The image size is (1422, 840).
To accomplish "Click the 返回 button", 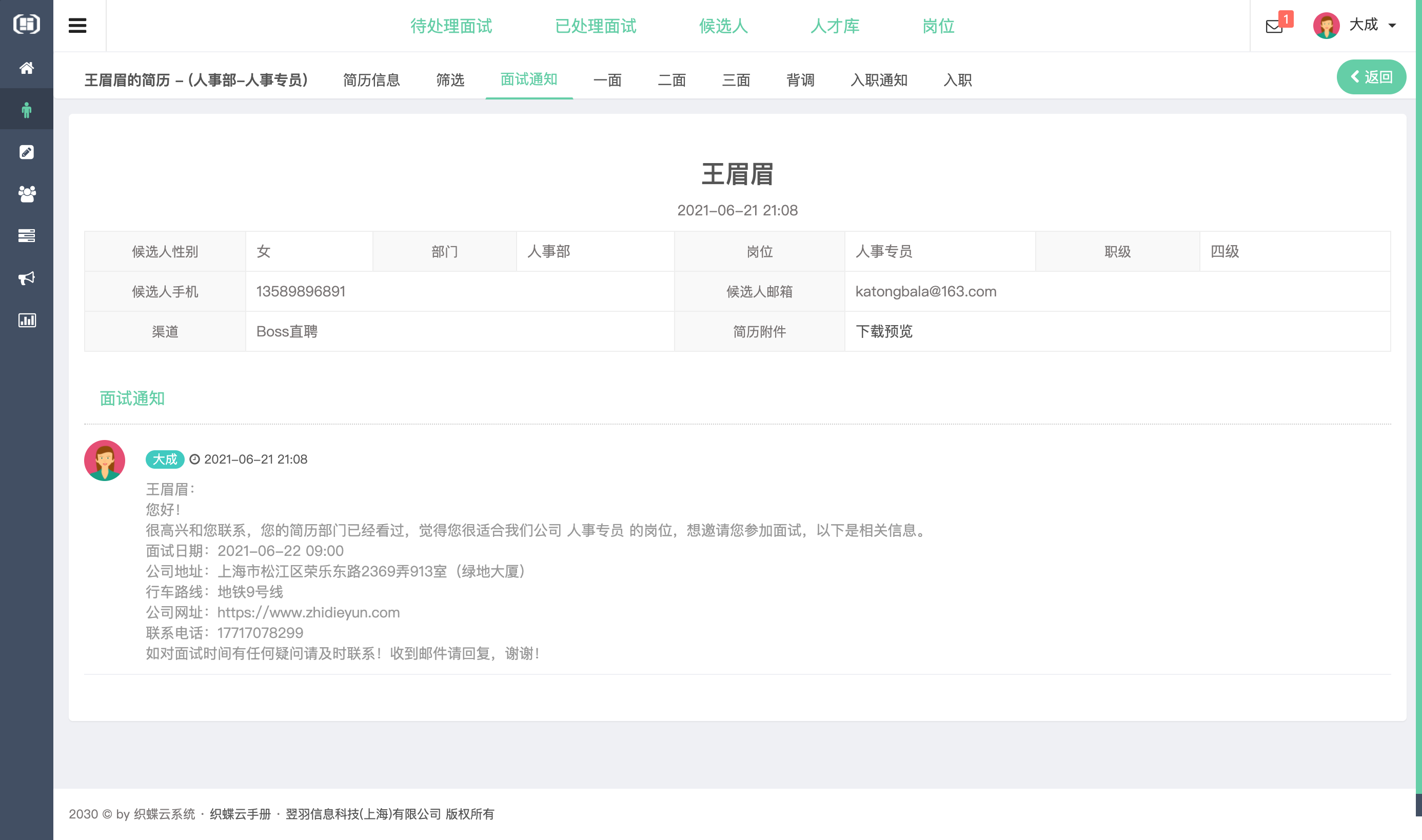I will tap(1371, 77).
